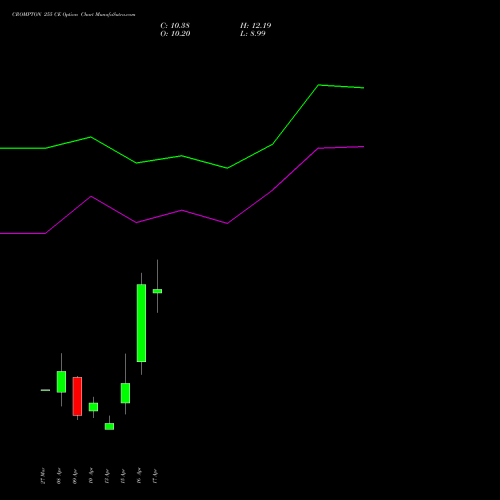This screenshot has height=500, width=500.
Task: Click the tallest green candlestick body
Action: [141, 323]
